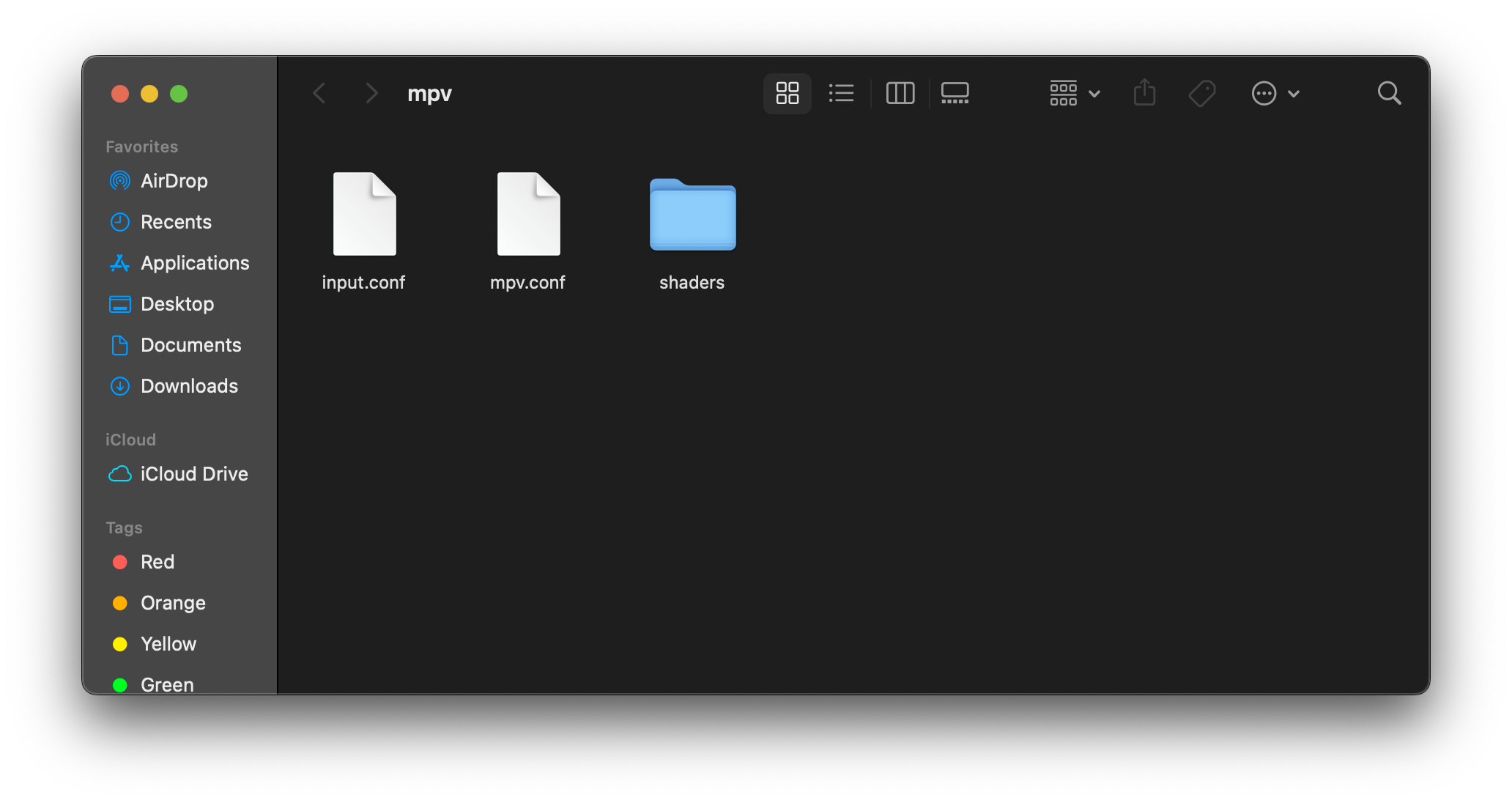1512x803 pixels.
Task: Open AirDrop in the sidebar
Action: pyautogui.click(x=174, y=181)
